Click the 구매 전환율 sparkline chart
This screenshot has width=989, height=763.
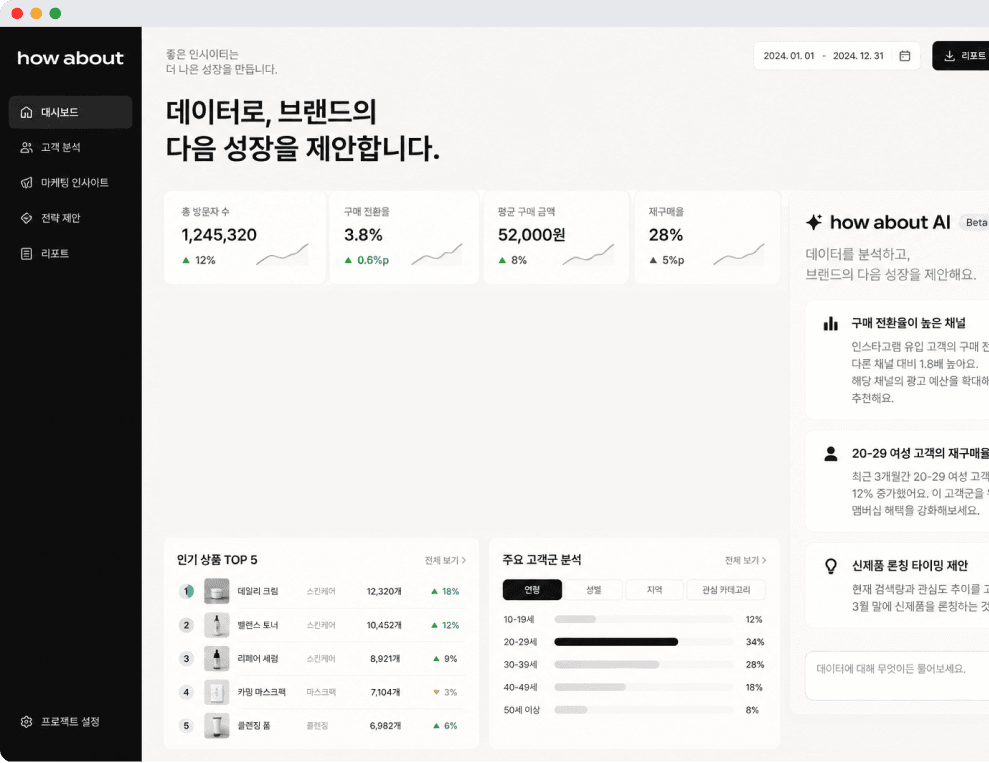[x=437, y=254]
